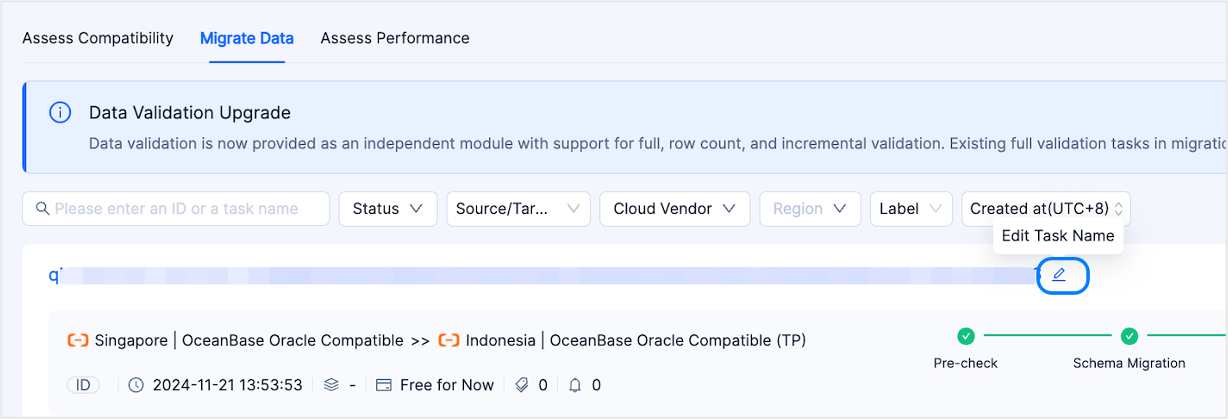Click the Singapore source cloud vendor icon
This screenshot has height=420, width=1228.
[x=78, y=340]
